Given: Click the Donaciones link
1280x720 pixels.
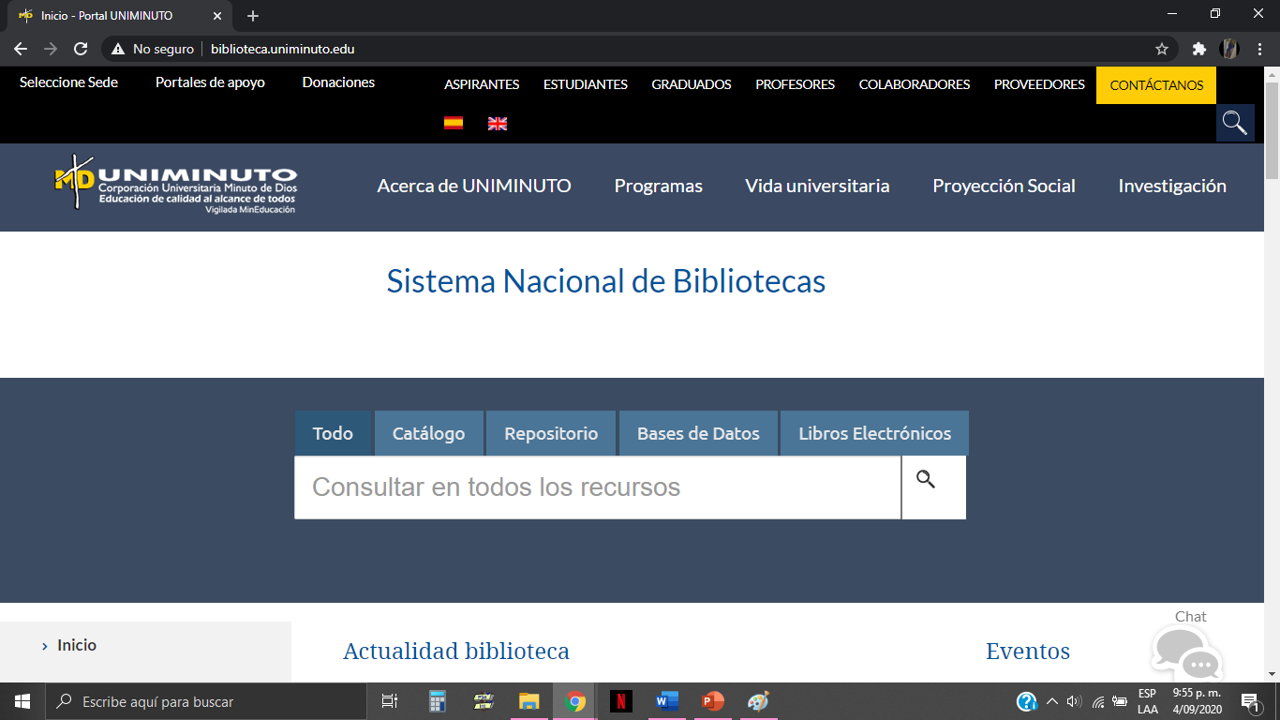Looking at the screenshot, I should coord(338,82).
